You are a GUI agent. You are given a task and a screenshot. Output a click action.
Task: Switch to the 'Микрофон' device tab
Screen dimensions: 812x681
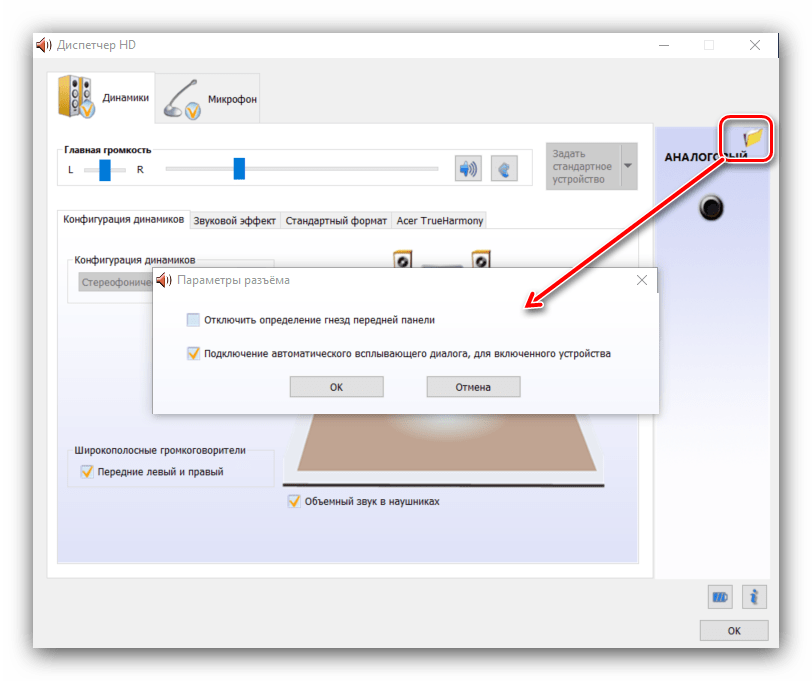click(x=212, y=99)
